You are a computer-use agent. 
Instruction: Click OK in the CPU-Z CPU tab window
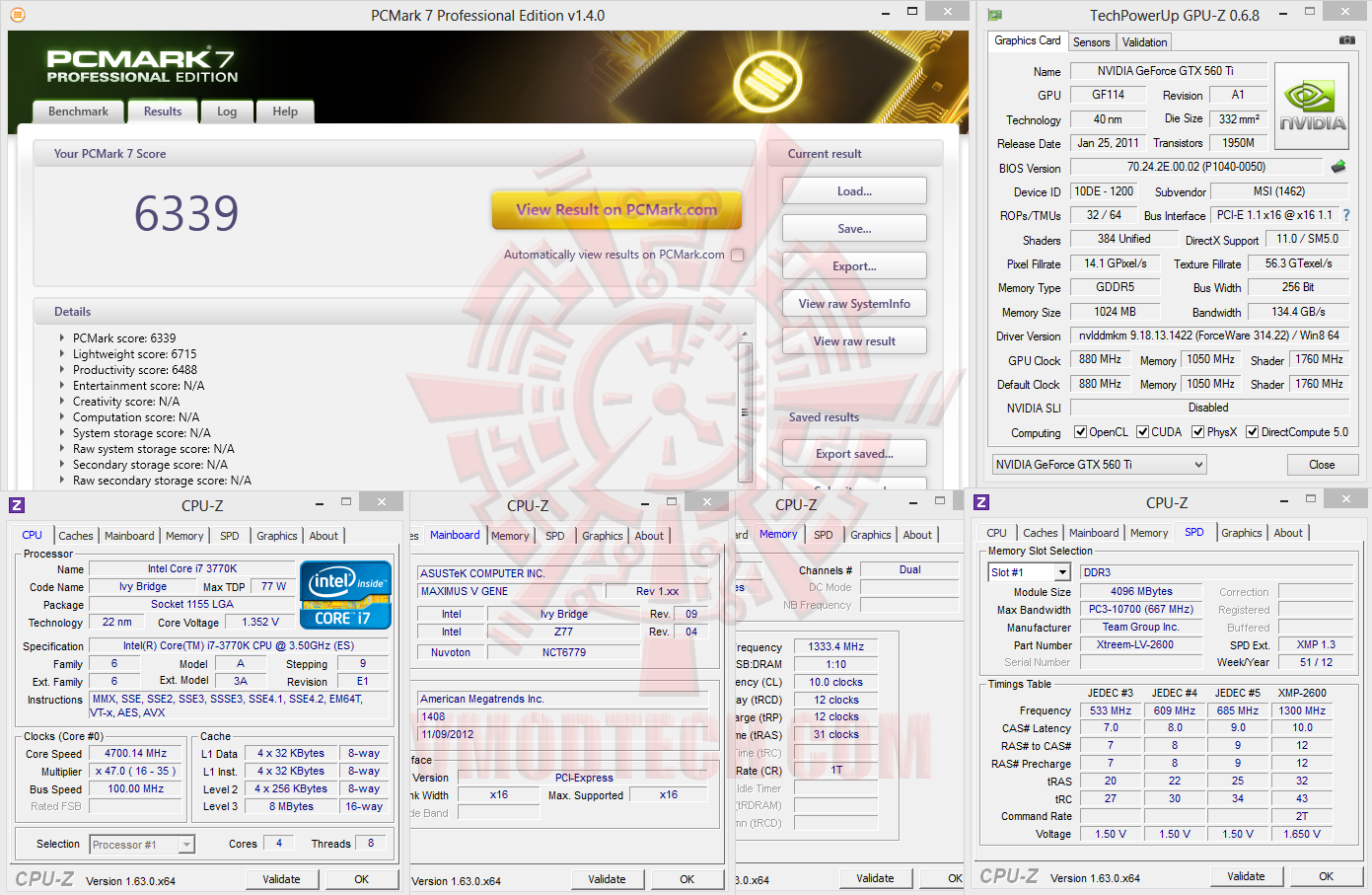(x=362, y=879)
